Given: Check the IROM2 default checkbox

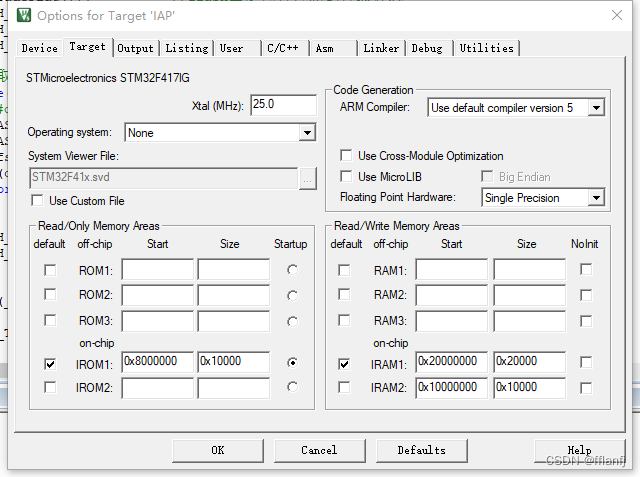Looking at the screenshot, I should click(50, 387).
